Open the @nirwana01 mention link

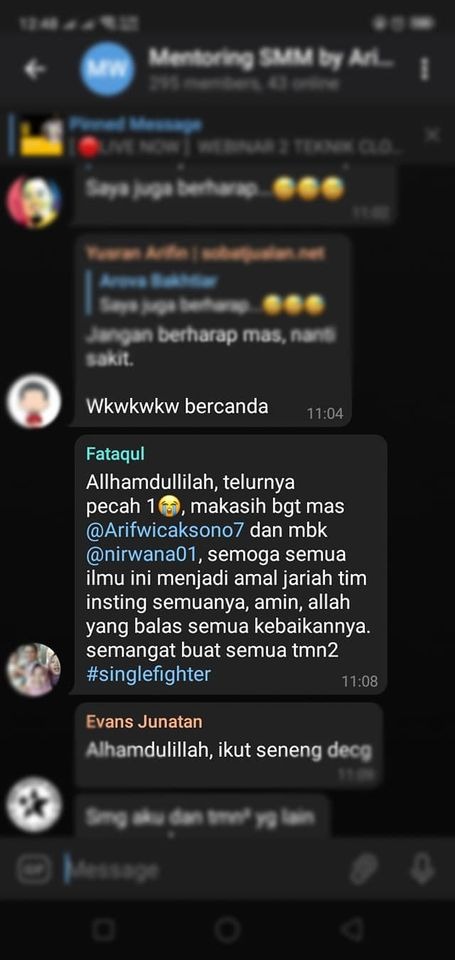(x=141, y=554)
